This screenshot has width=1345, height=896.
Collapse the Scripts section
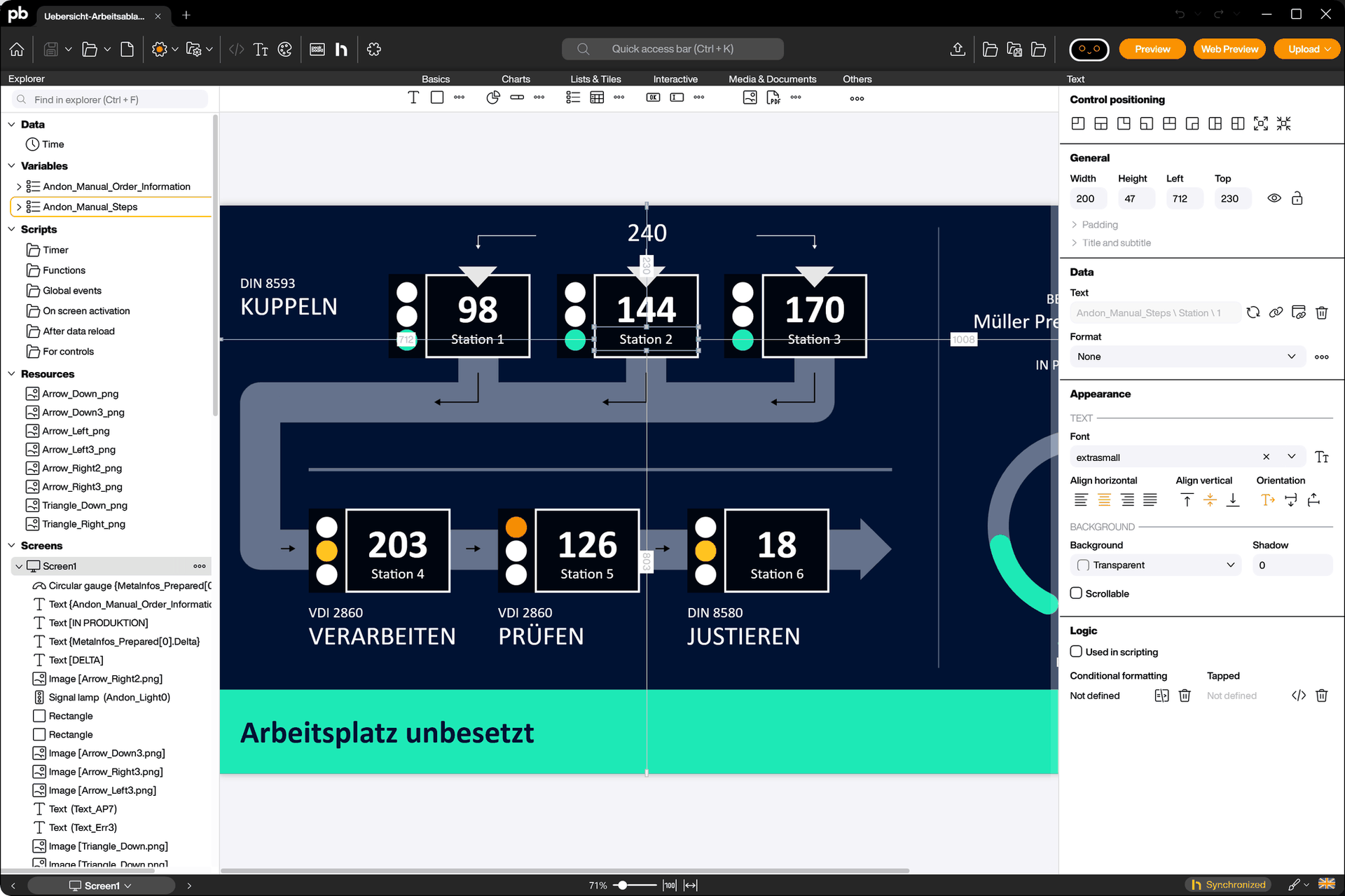coord(11,229)
